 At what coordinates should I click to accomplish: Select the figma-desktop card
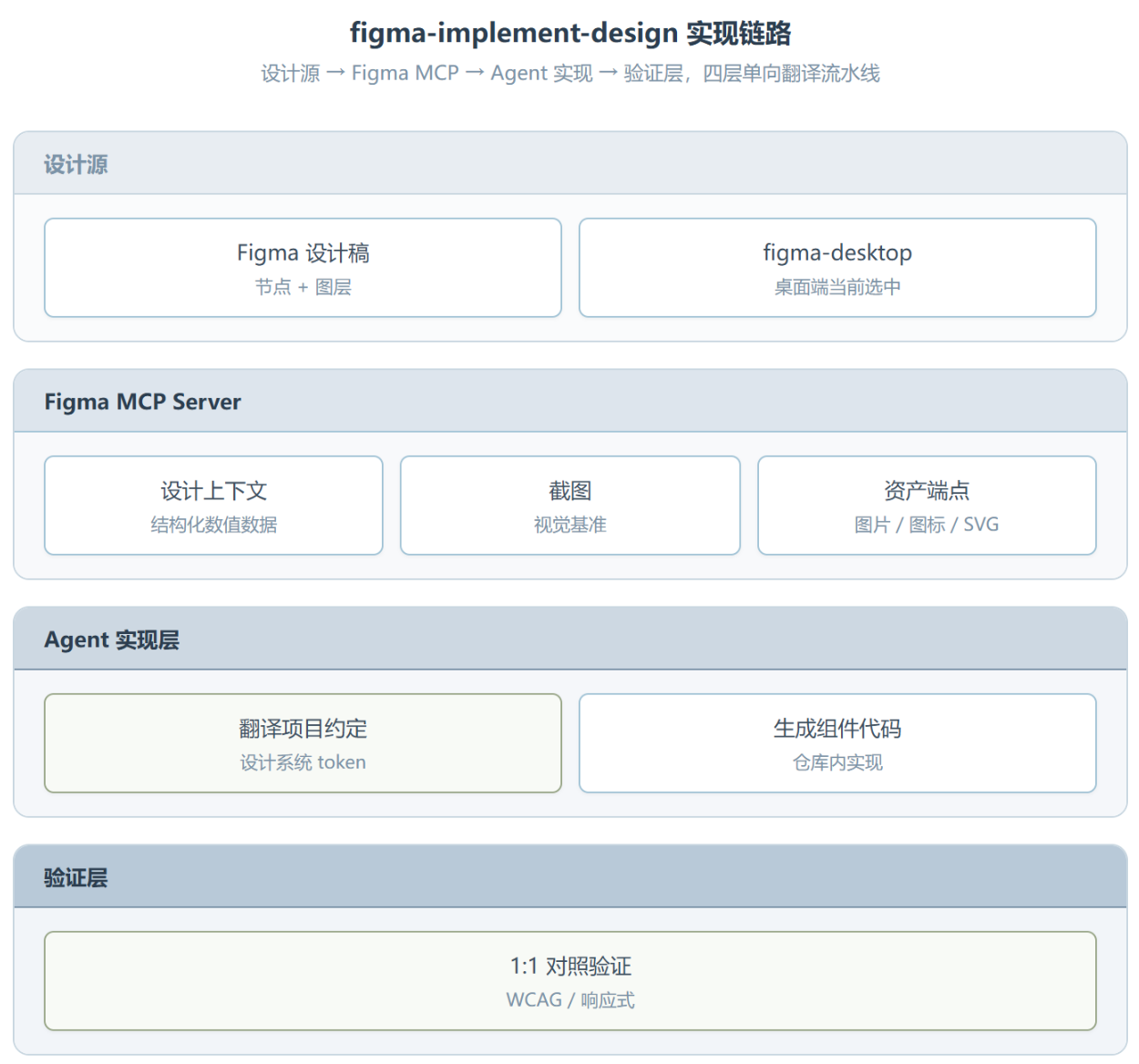(837, 268)
